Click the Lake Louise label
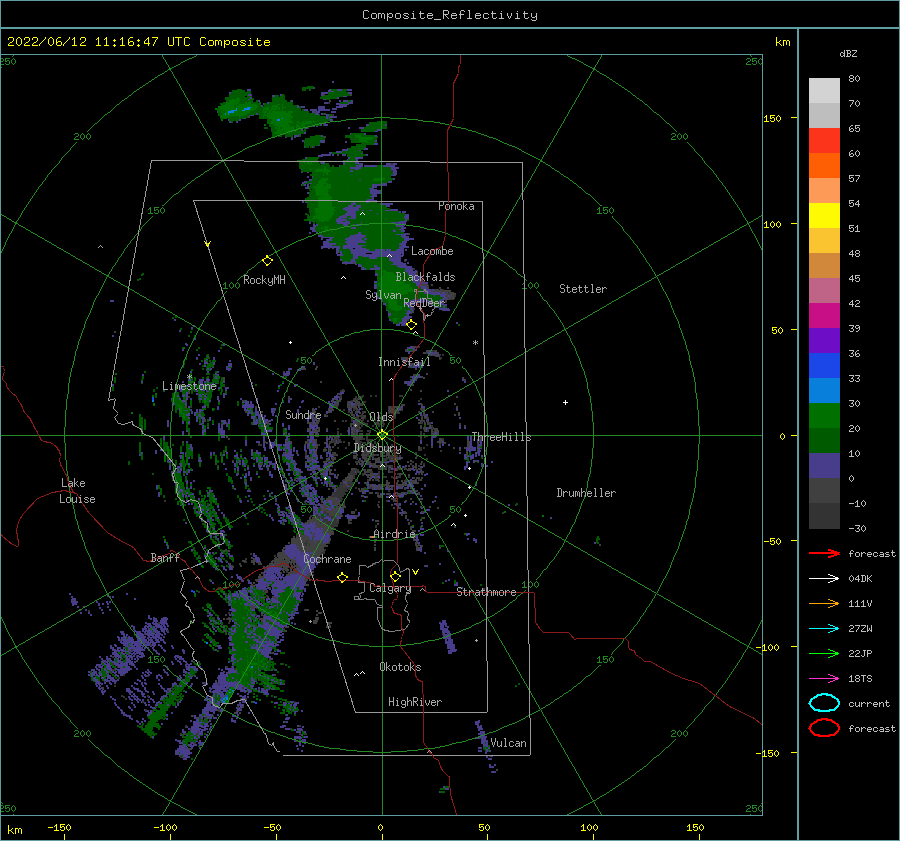The height and width of the screenshot is (841, 900). pos(77,491)
